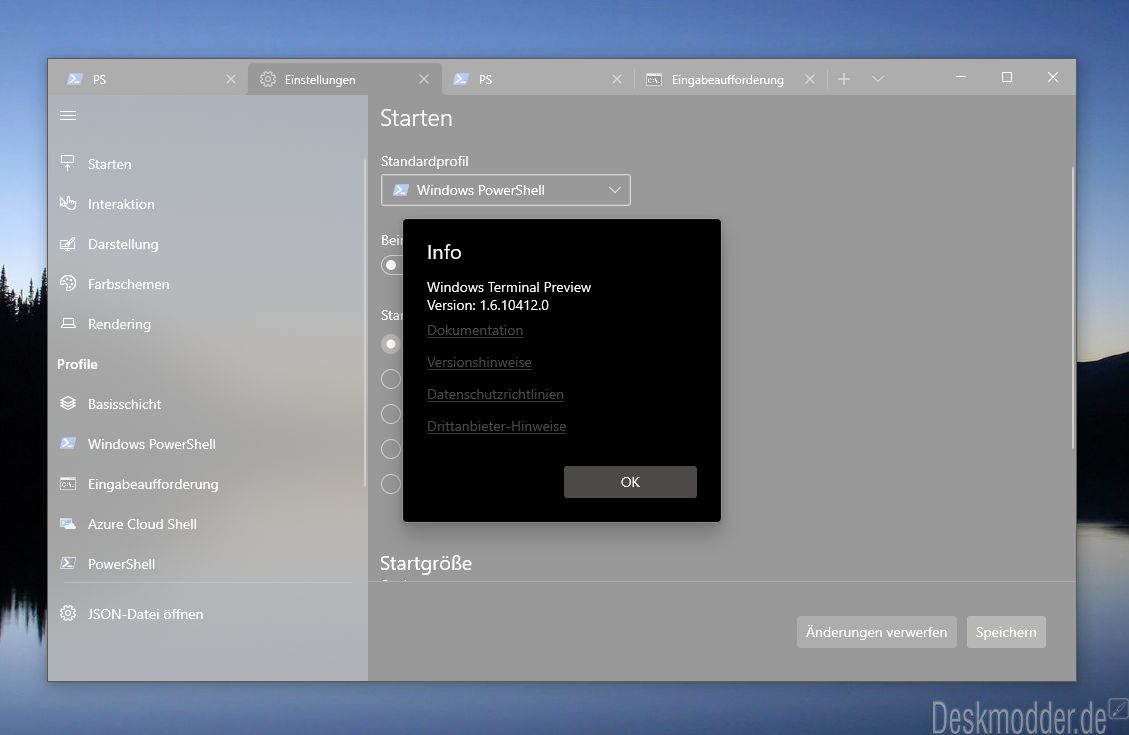Open the Datenschutzrichtlinien link
The width and height of the screenshot is (1129, 735).
click(495, 394)
